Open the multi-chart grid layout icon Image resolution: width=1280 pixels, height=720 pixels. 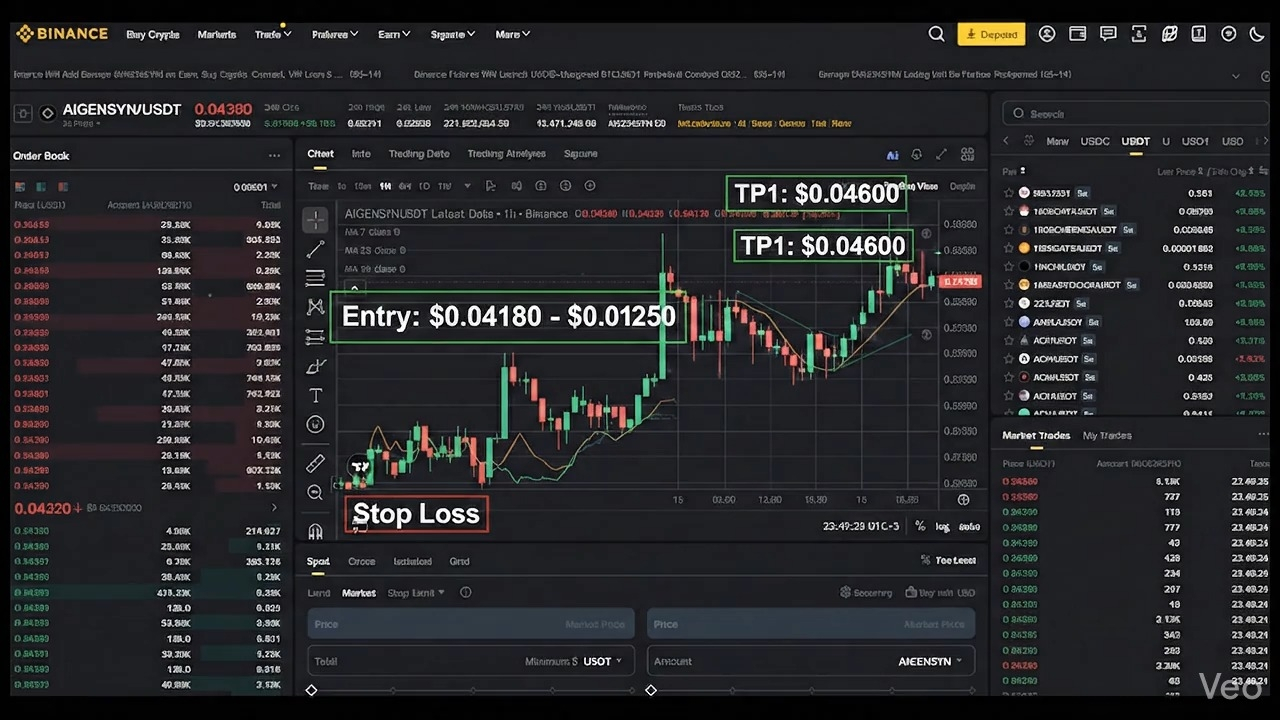(x=967, y=155)
